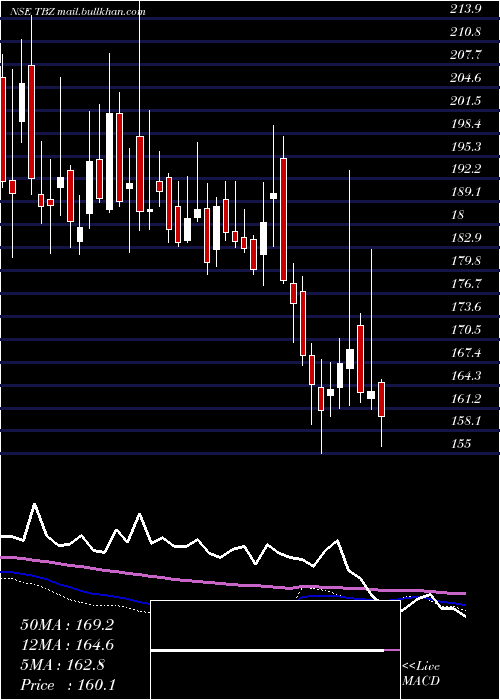This screenshot has width=500, height=700.
Task: Click the 167.4 price level label
Action: [x=466, y=352]
